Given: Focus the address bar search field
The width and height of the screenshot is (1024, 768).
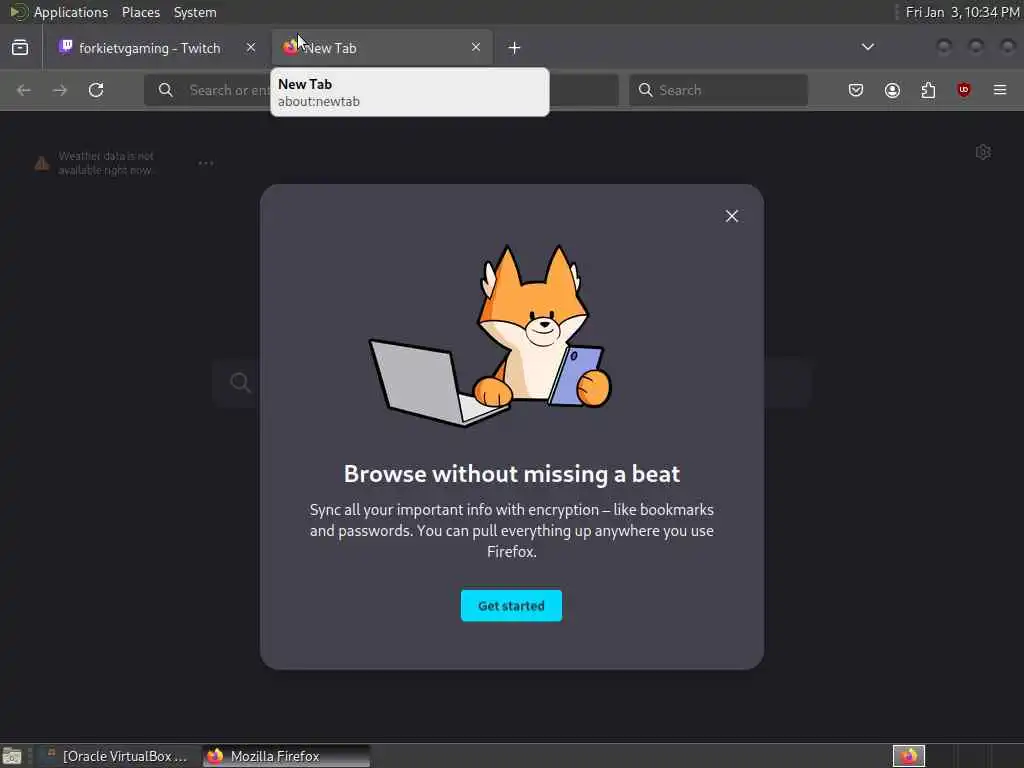Looking at the screenshot, I should 381,90.
